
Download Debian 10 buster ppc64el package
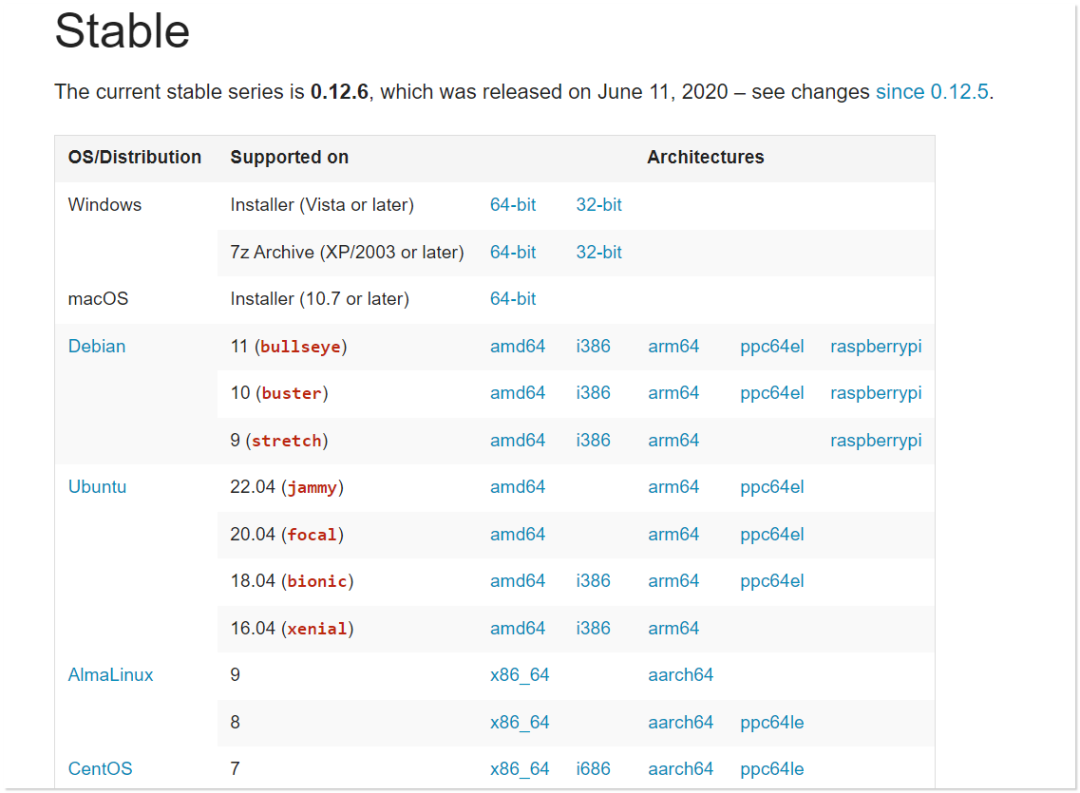[x=772, y=393]
